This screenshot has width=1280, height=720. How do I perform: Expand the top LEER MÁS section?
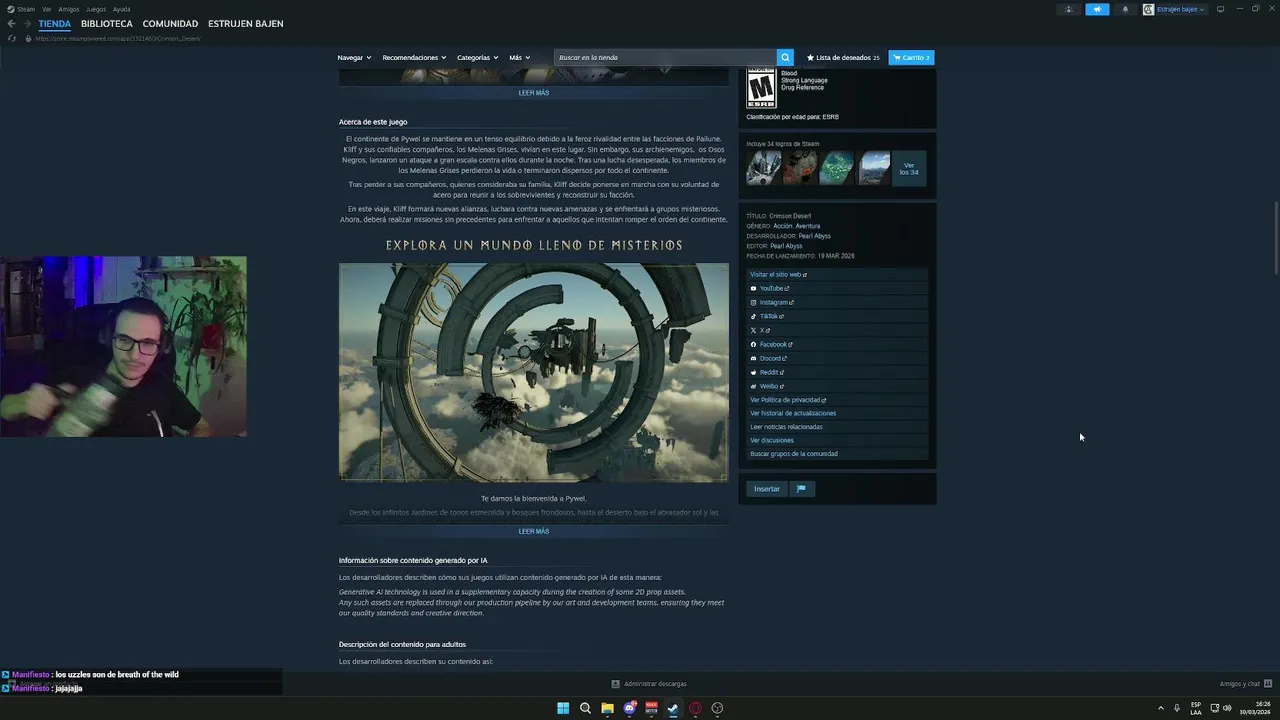pos(534,93)
